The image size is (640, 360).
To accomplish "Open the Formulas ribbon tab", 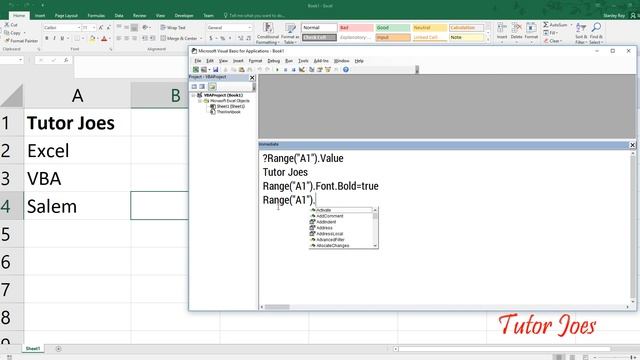I will point(96,16).
